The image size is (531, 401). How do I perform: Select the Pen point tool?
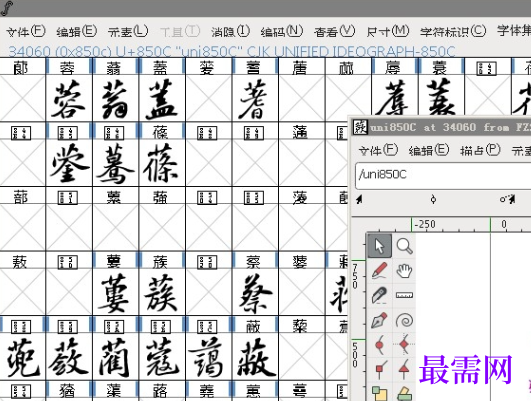coord(380,320)
